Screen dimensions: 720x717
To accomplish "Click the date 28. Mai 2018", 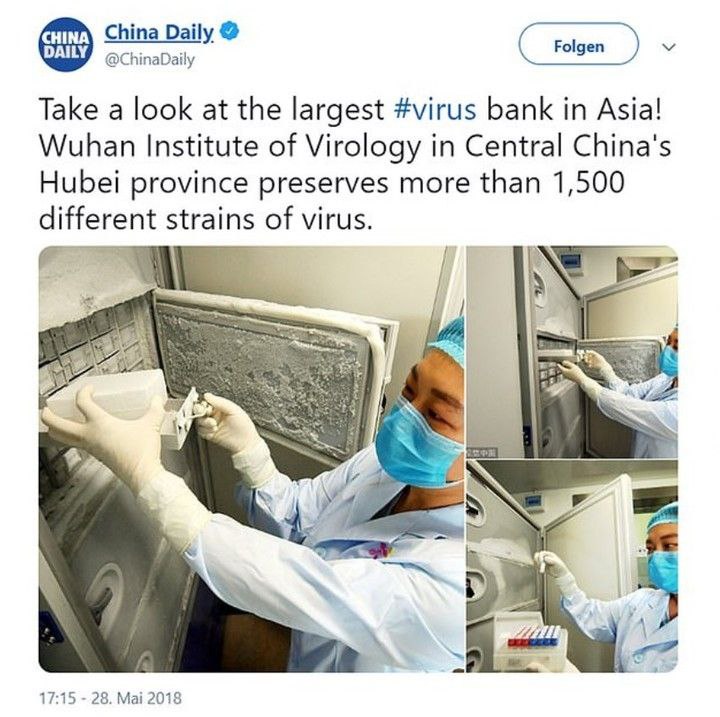I will pos(136,698).
